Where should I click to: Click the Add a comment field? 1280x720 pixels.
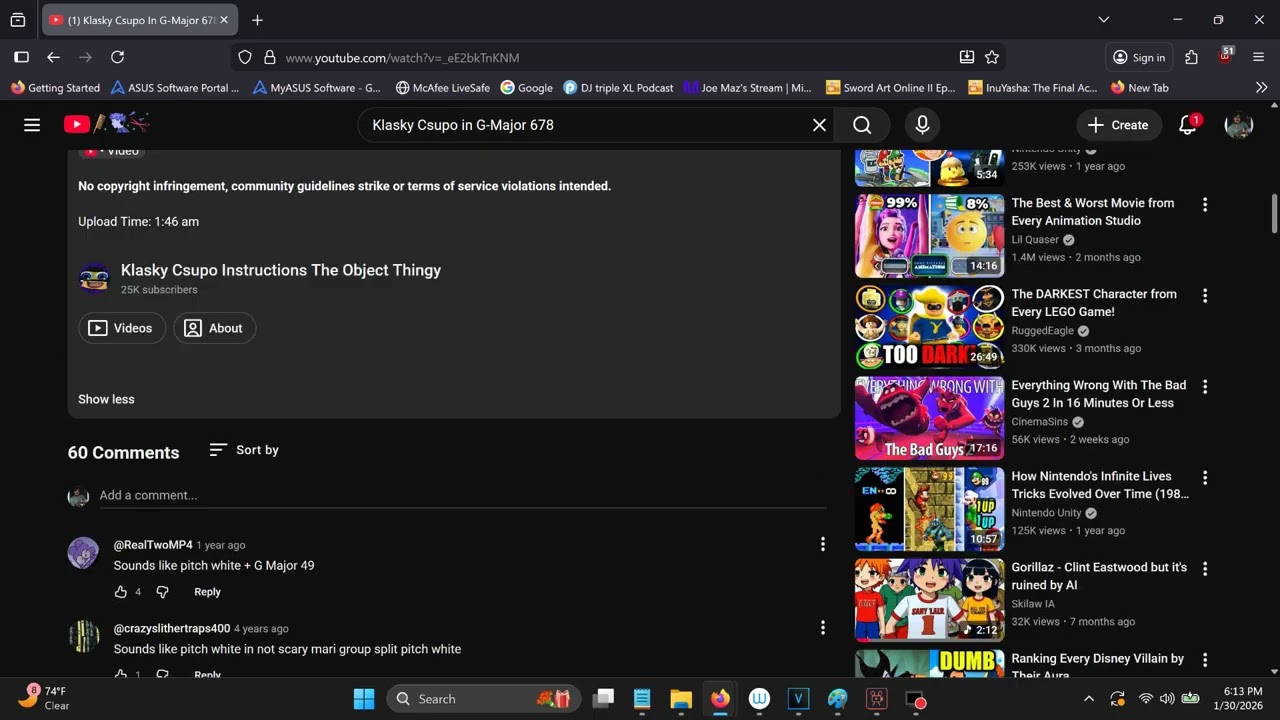[x=463, y=496]
